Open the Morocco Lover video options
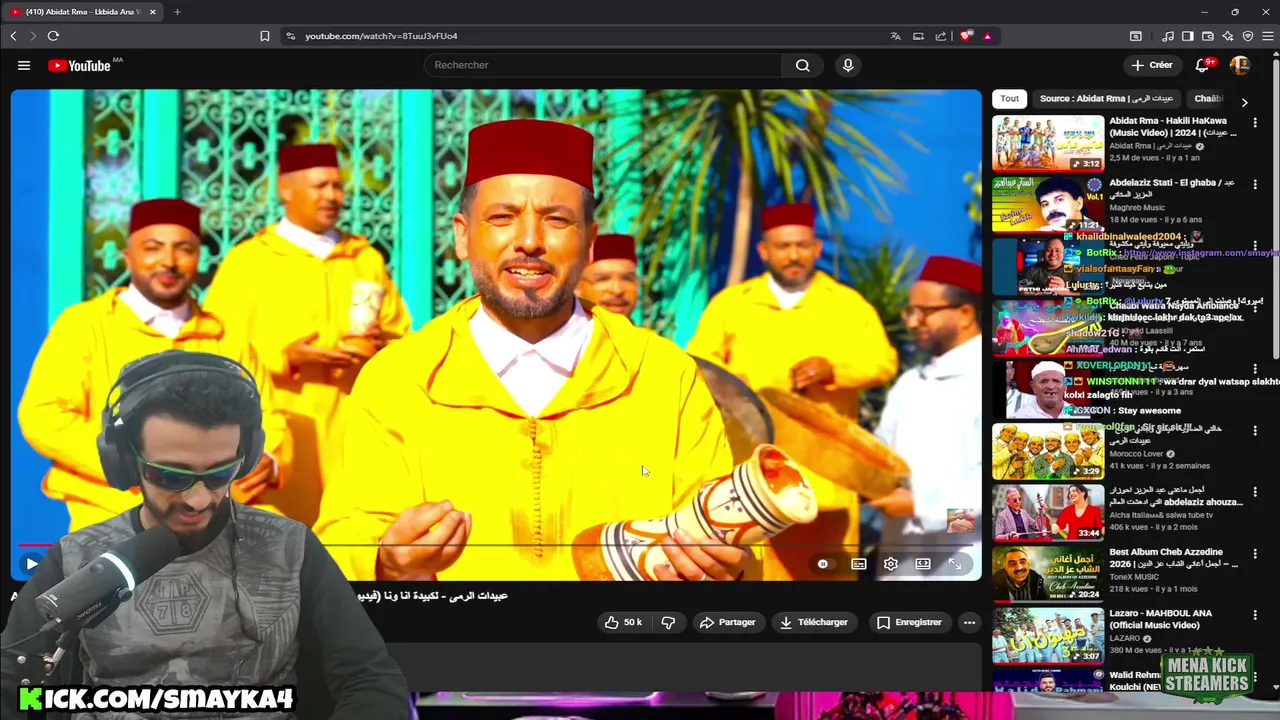Viewport: 1280px width, 720px height. click(1255, 431)
